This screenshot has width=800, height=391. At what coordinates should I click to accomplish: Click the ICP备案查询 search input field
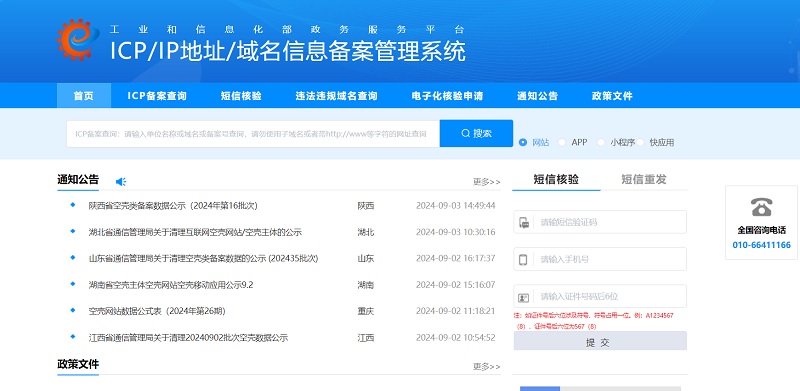pos(253,134)
